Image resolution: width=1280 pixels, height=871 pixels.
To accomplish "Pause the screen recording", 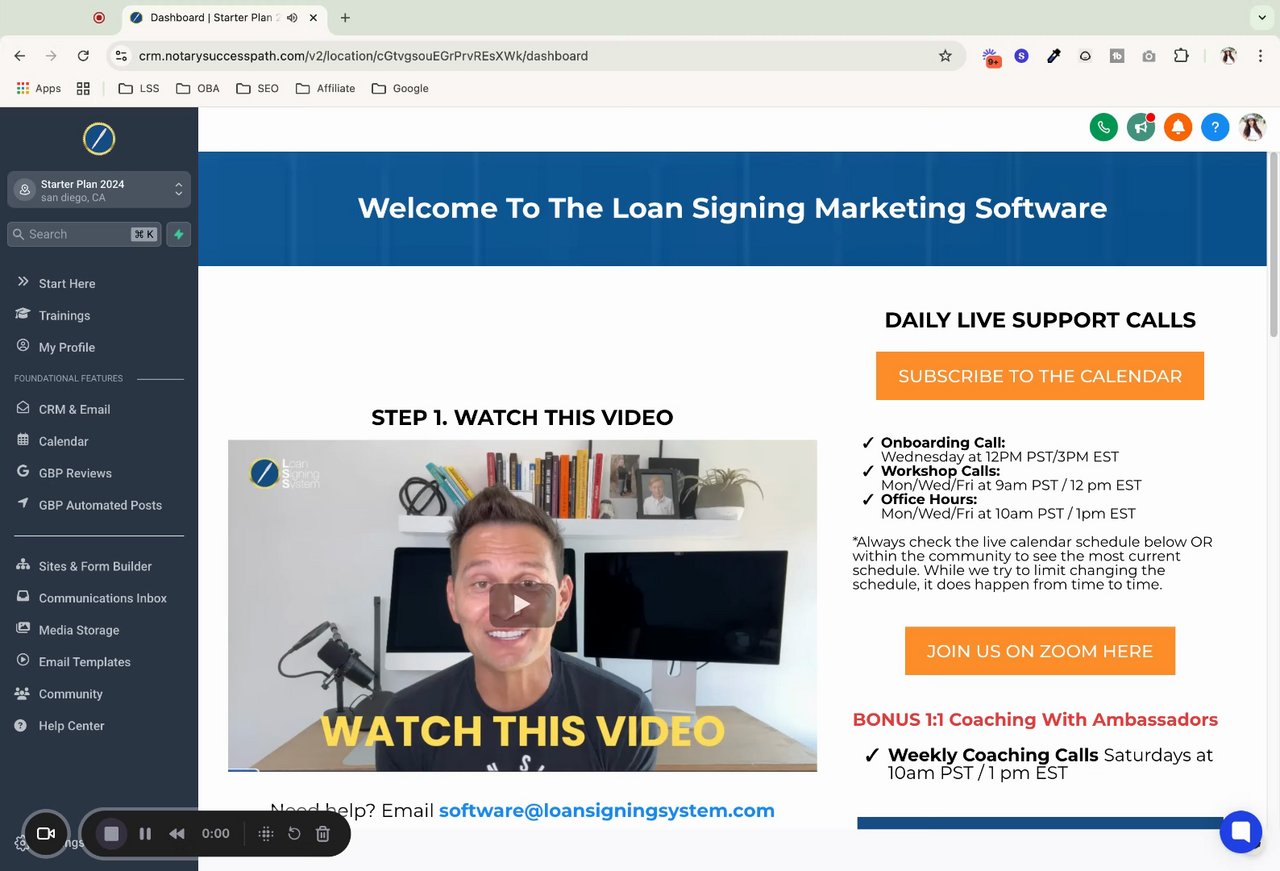I will pyautogui.click(x=145, y=834).
